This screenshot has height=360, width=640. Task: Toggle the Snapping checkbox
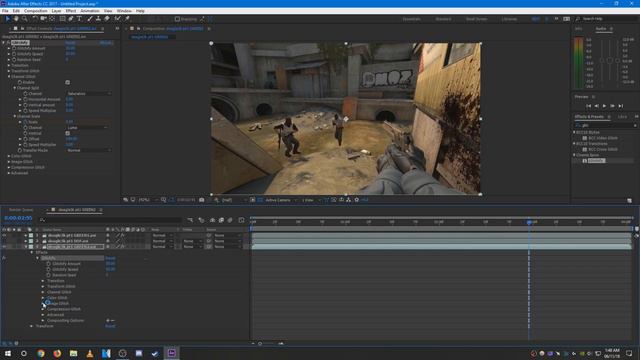[x=177, y=19]
